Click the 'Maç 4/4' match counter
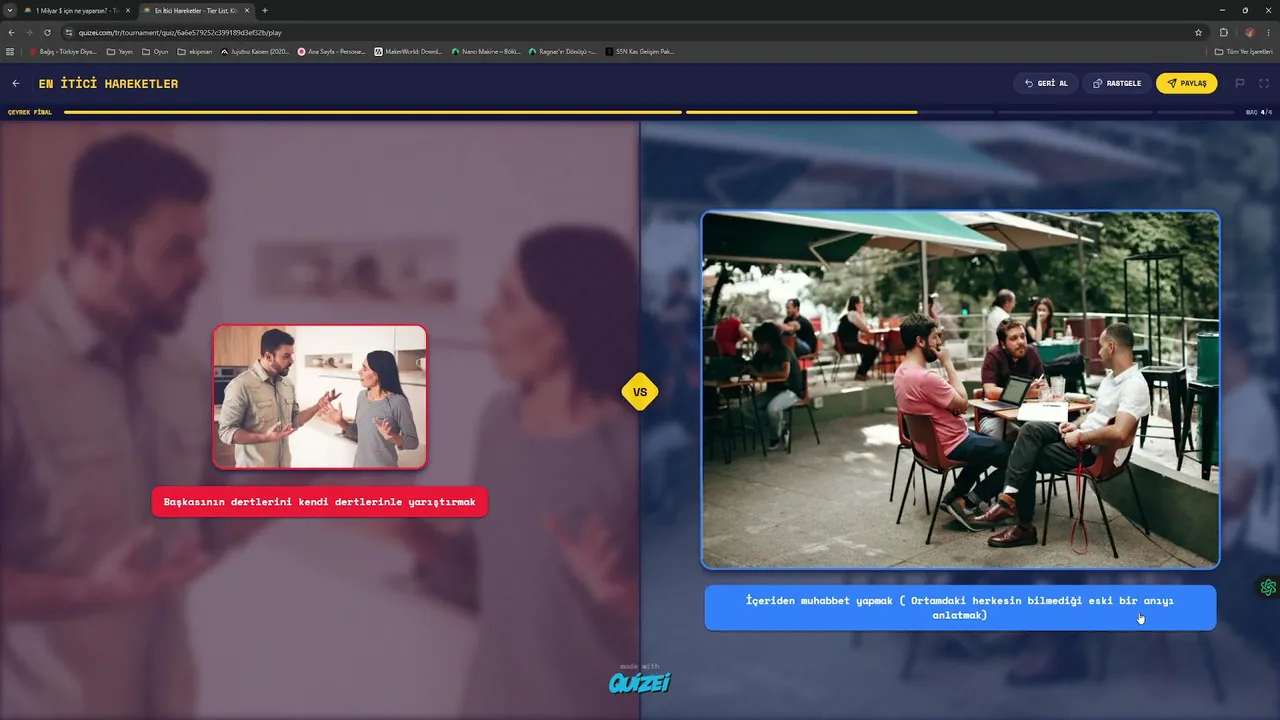The width and height of the screenshot is (1280, 720). [x=1259, y=112]
